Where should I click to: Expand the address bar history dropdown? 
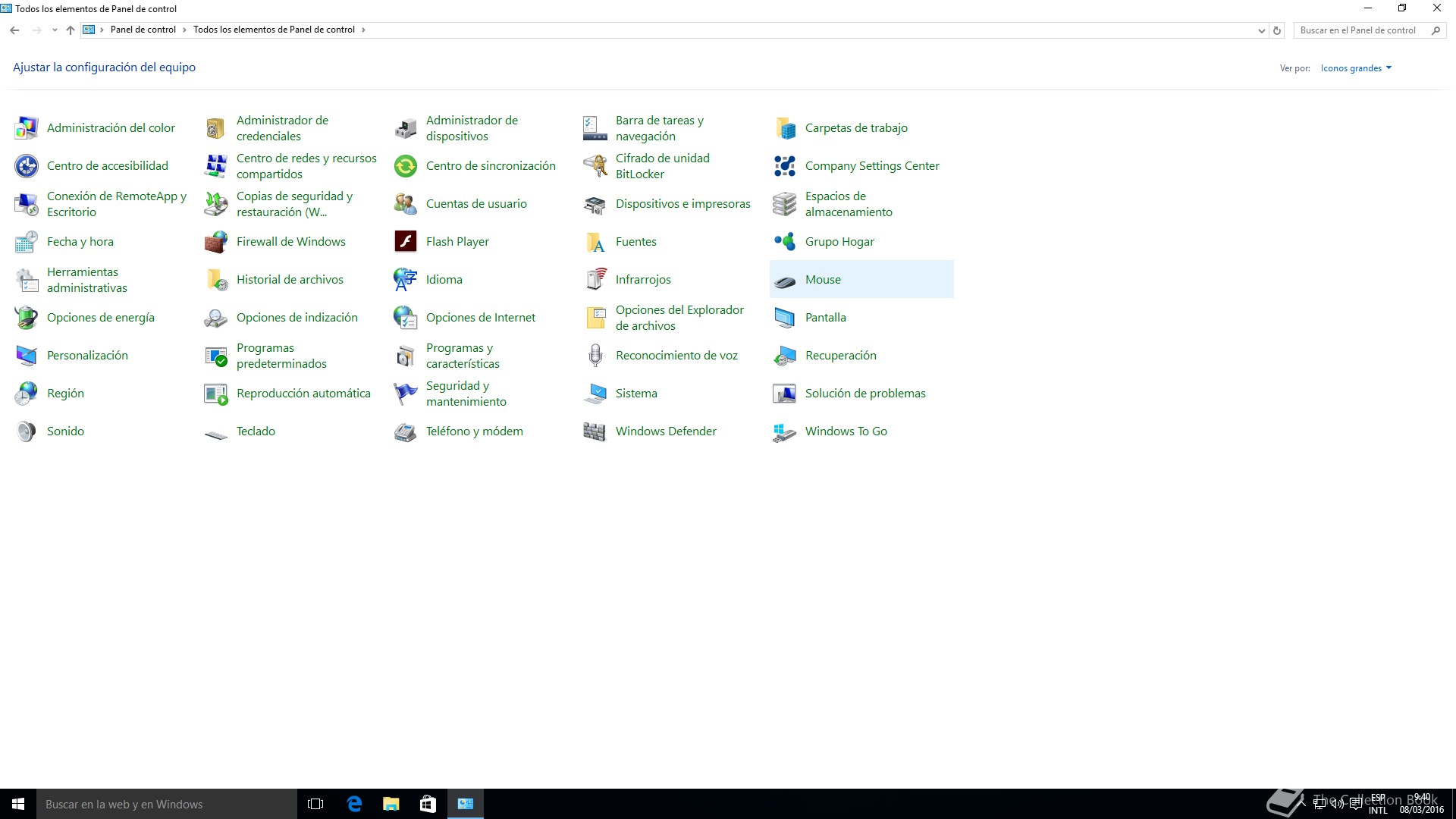tap(1261, 30)
